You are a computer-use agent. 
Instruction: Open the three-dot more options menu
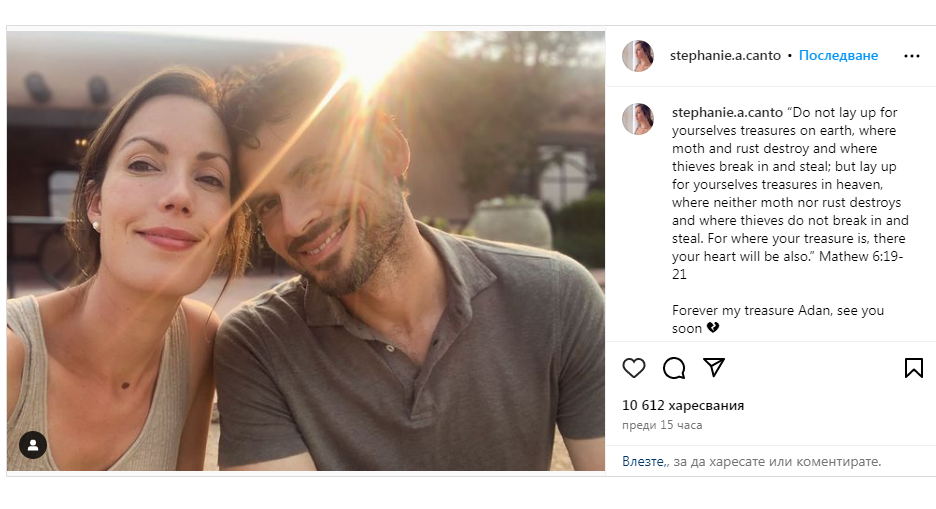tap(911, 56)
